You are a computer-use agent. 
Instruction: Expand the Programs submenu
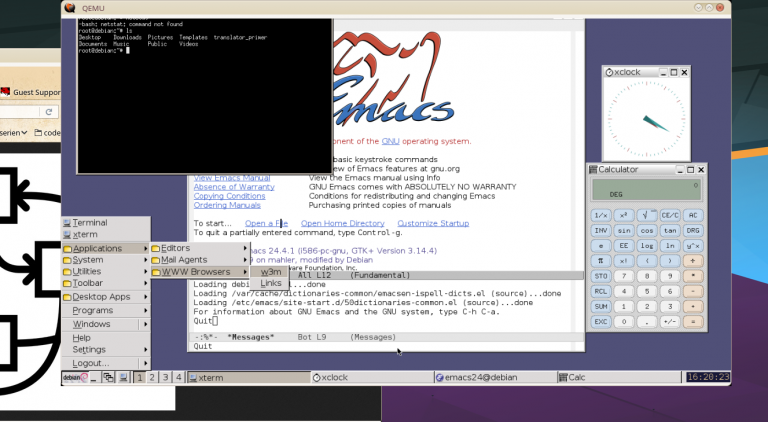click(106, 311)
